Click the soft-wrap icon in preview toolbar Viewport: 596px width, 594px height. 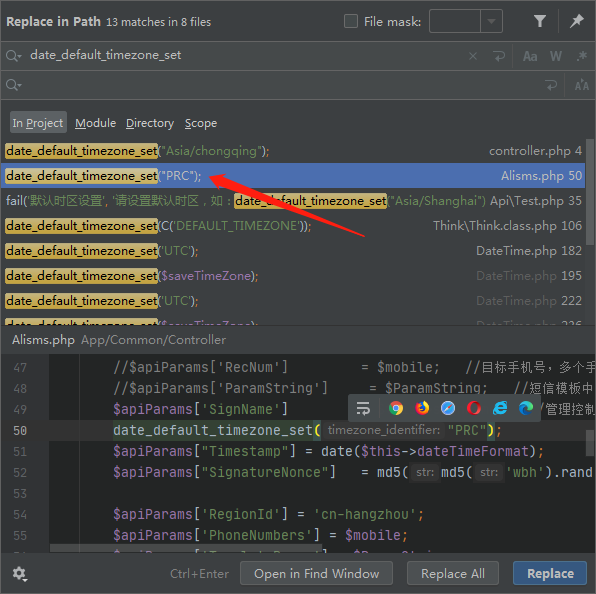[x=363, y=409]
